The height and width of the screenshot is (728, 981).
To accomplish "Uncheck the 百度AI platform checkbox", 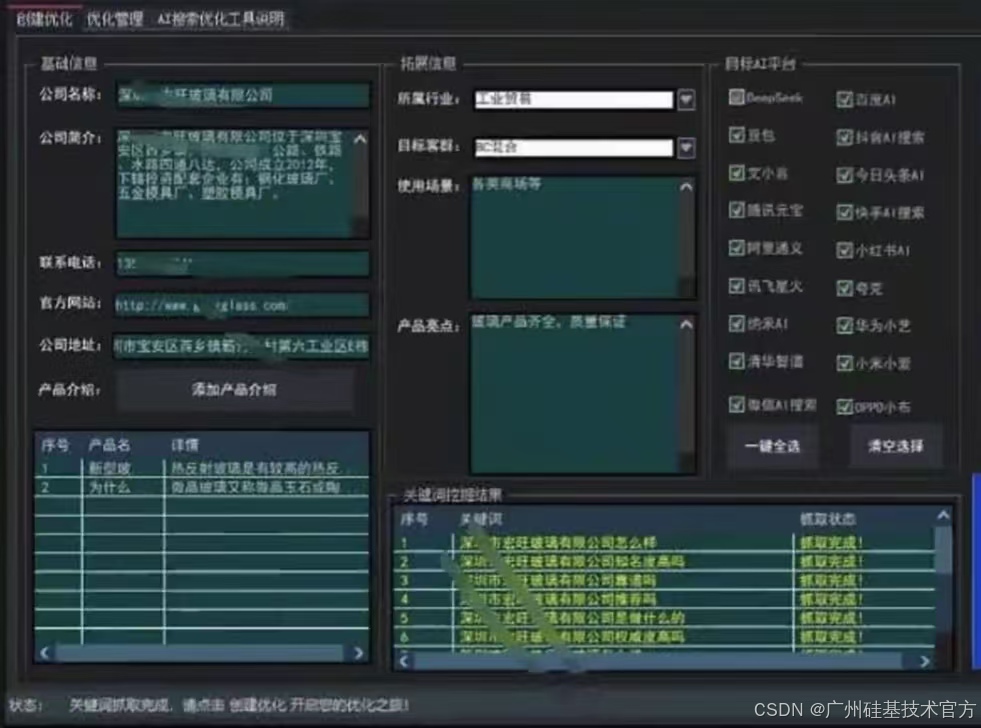I will pyautogui.click(x=844, y=99).
